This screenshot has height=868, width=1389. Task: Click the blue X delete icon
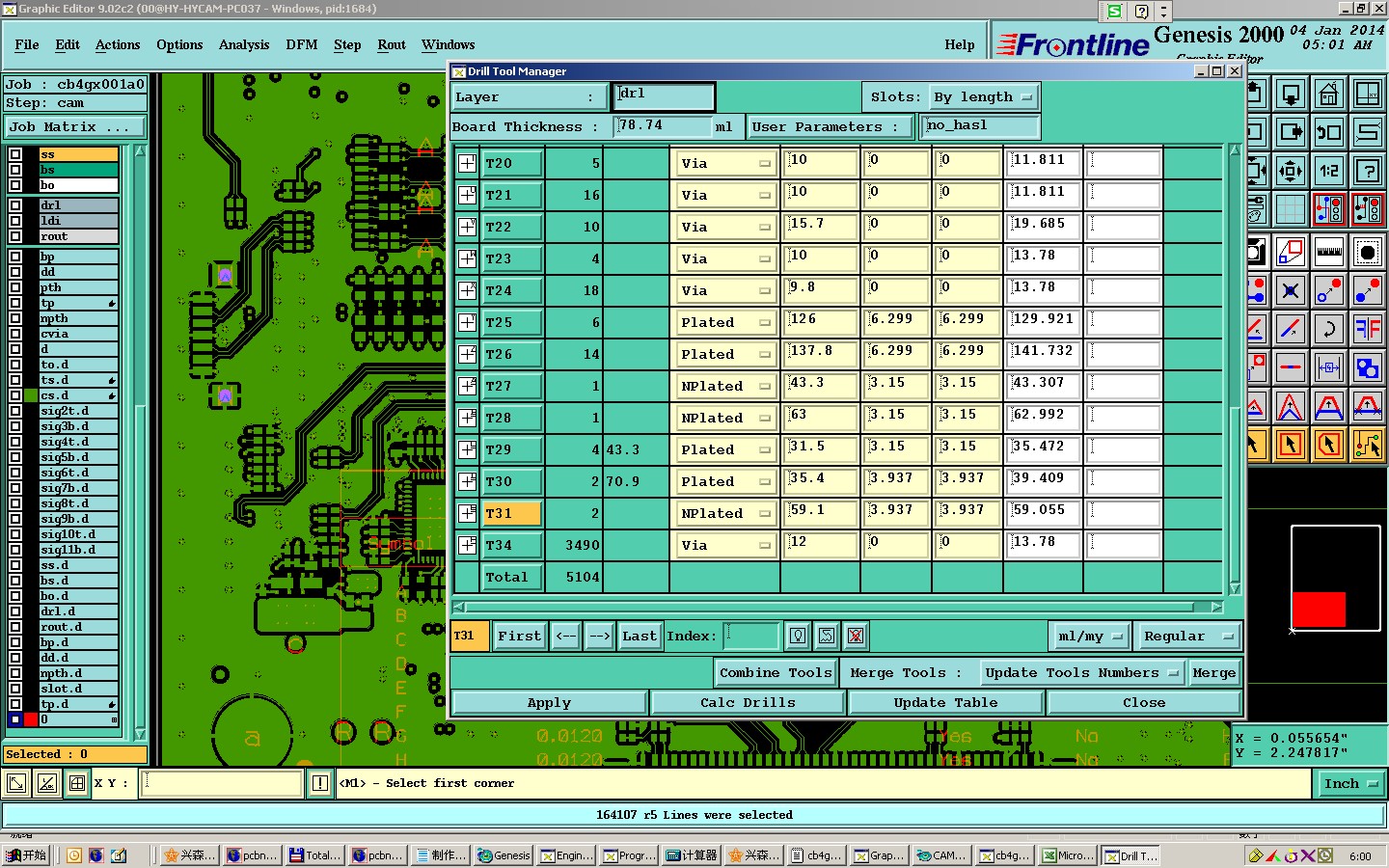coord(1291,290)
